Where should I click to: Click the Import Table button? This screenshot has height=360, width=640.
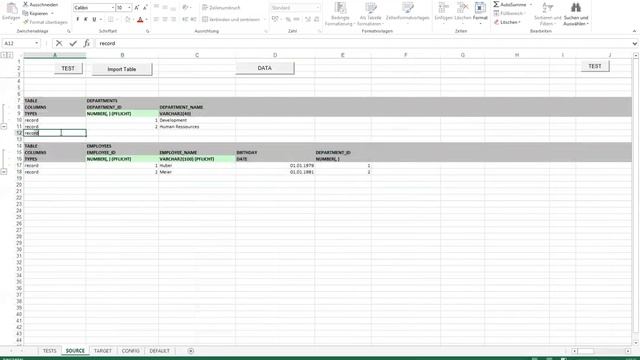click(122, 69)
